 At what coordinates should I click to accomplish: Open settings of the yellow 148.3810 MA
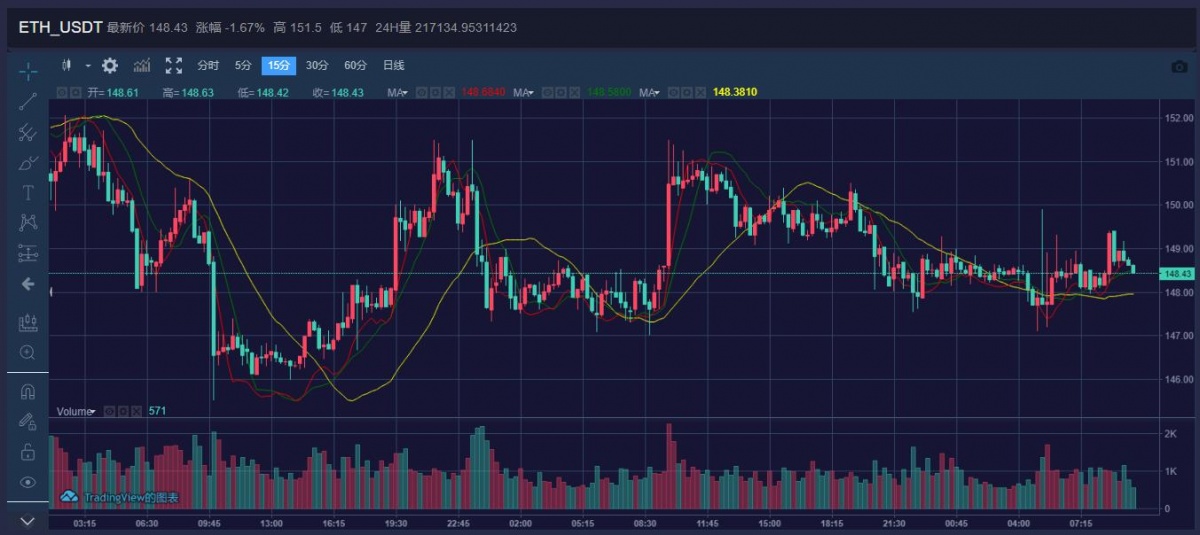point(687,92)
